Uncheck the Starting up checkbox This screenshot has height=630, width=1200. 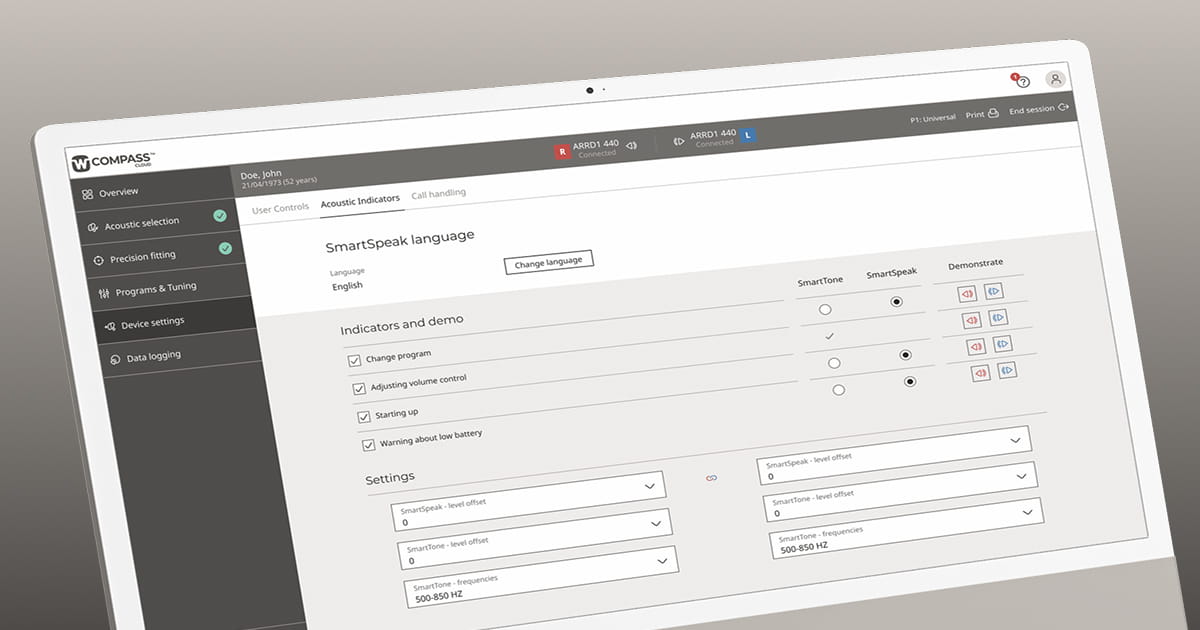(364, 416)
